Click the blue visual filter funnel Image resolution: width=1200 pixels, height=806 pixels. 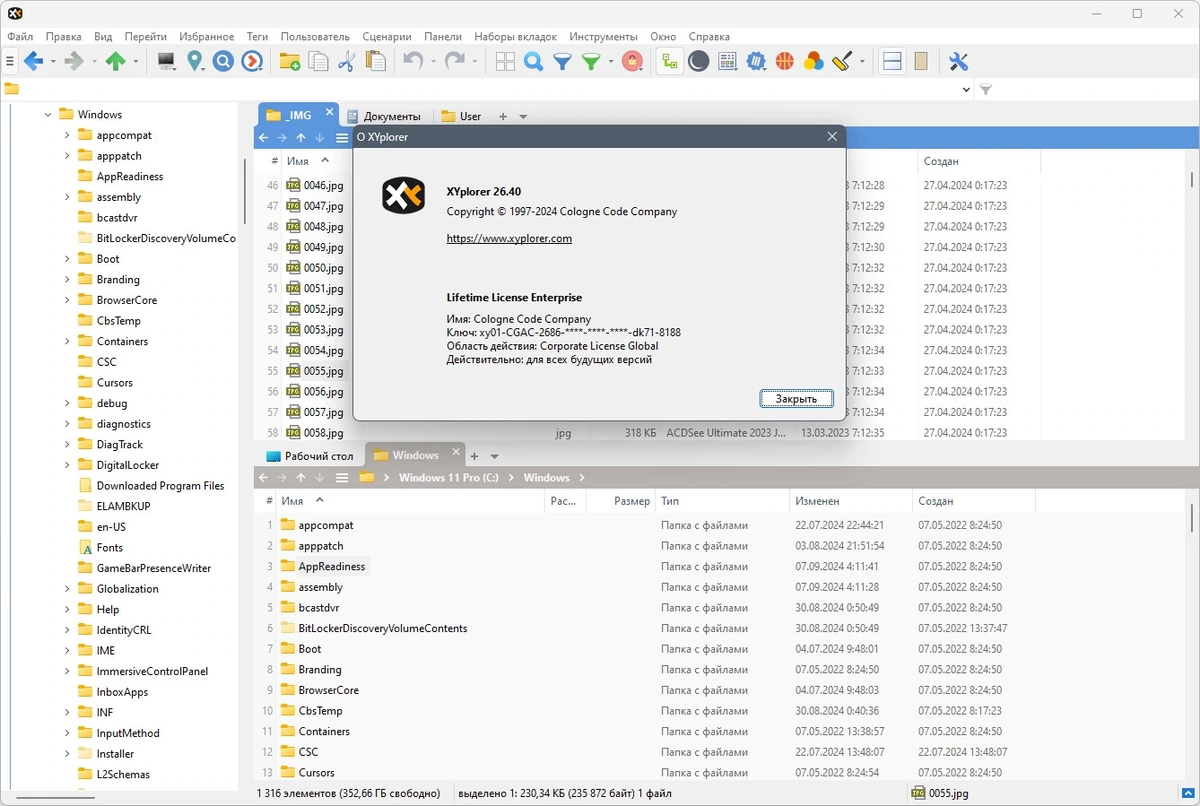(563, 62)
